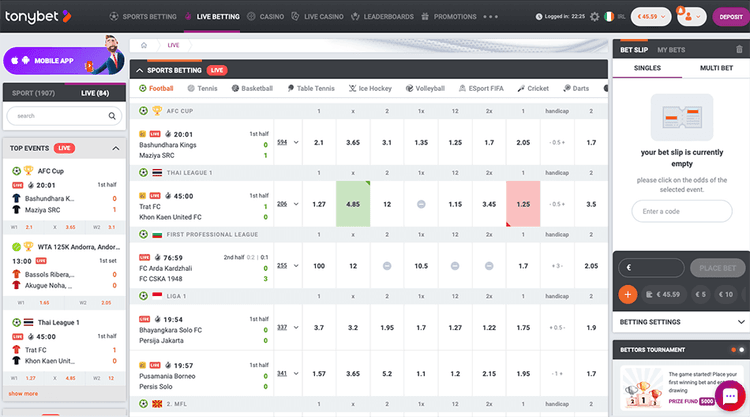Select the Volleyball sport filter

[x=425, y=88]
